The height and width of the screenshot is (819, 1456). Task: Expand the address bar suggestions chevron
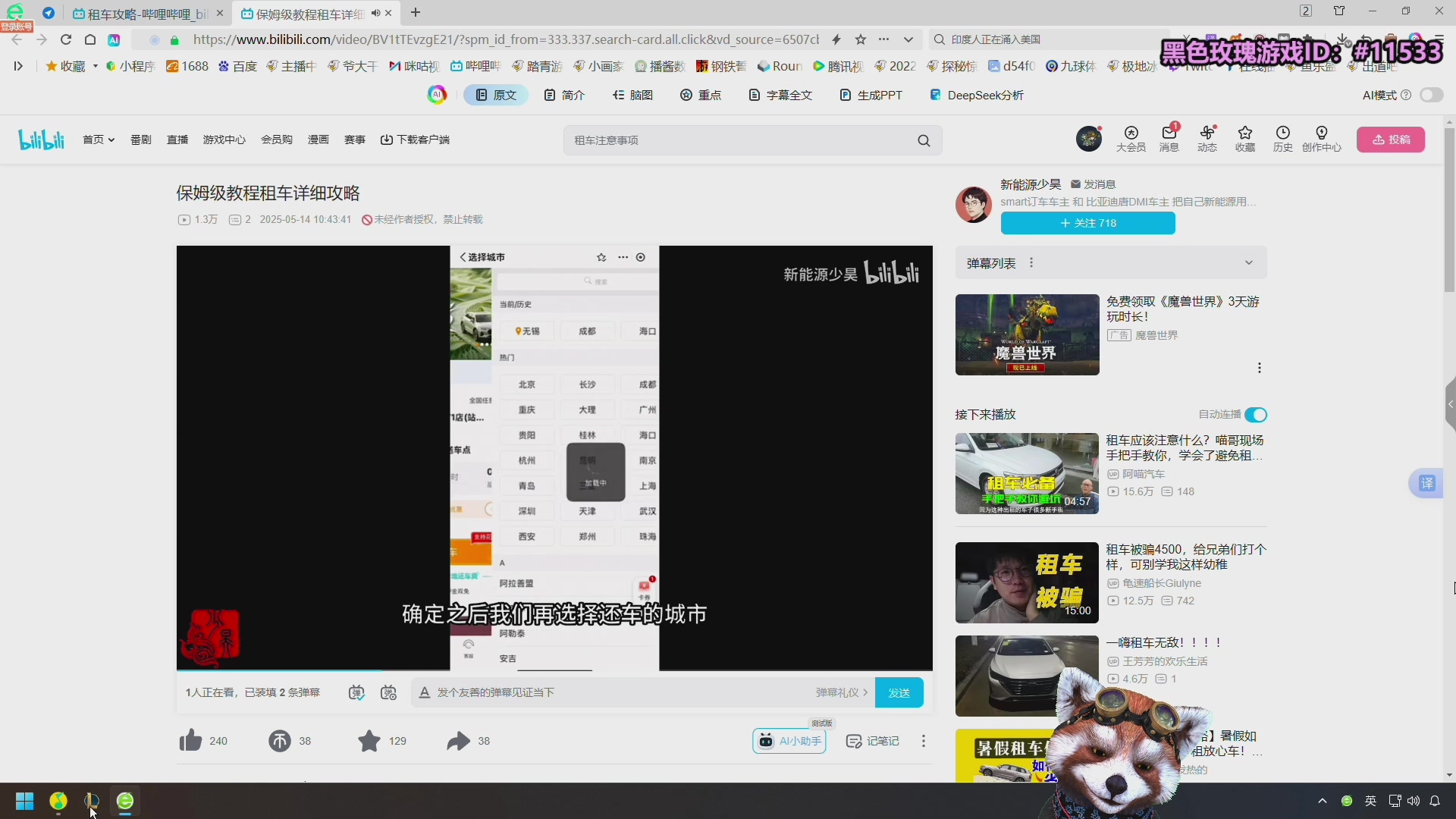point(908,39)
